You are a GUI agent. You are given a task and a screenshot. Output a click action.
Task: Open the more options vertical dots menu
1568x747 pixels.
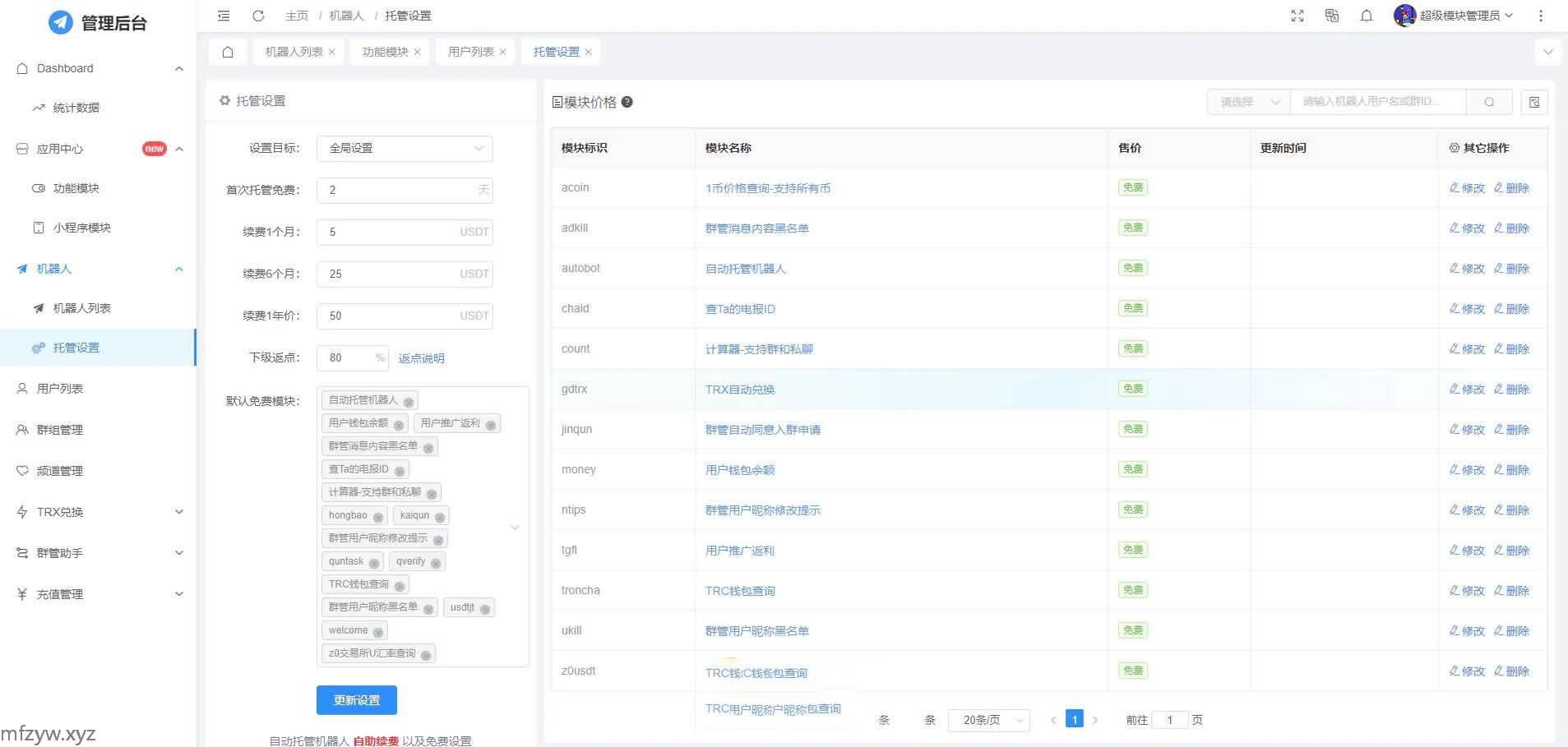click(1541, 16)
